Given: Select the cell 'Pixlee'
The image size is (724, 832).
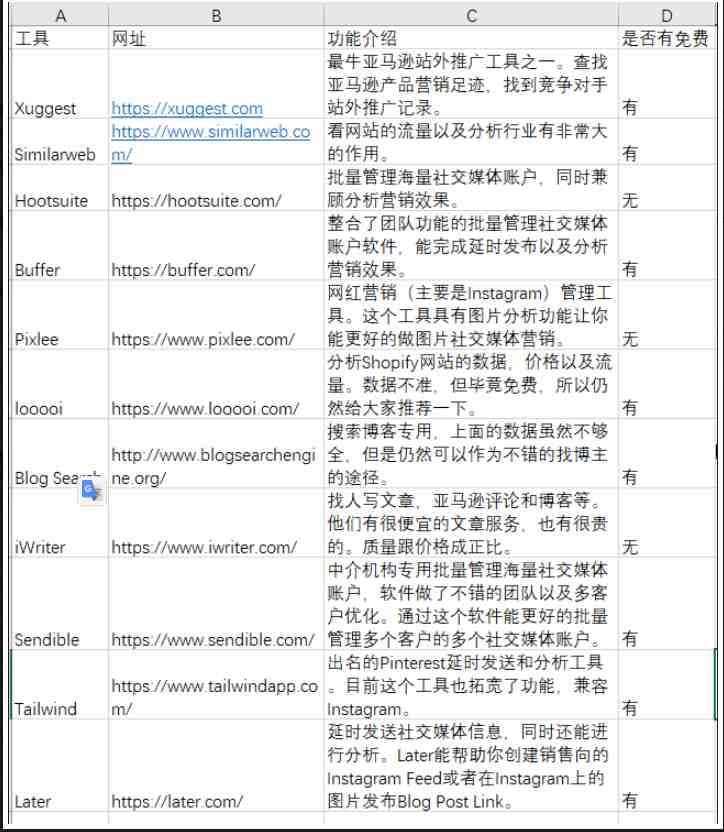Looking at the screenshot, I should [x=59, y=315].
